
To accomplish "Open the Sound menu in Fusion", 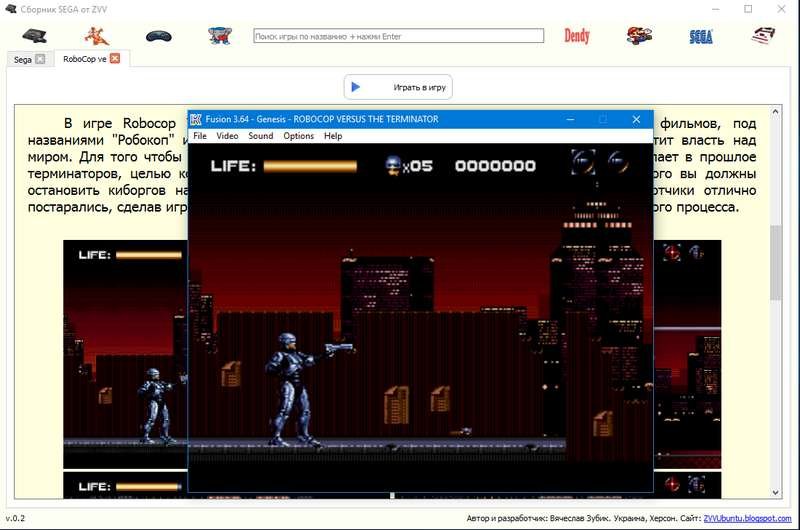I will 260,136.
